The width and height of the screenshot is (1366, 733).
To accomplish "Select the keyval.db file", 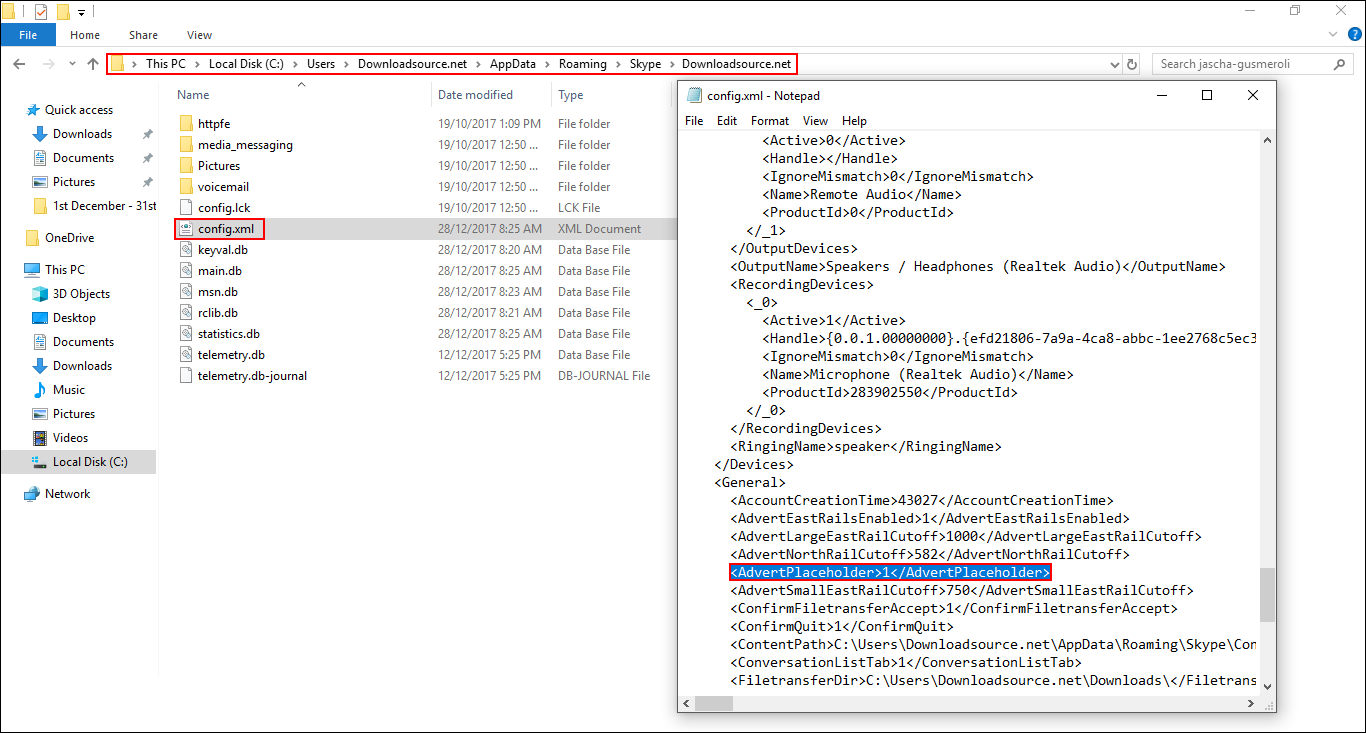I will pos(223,250).
